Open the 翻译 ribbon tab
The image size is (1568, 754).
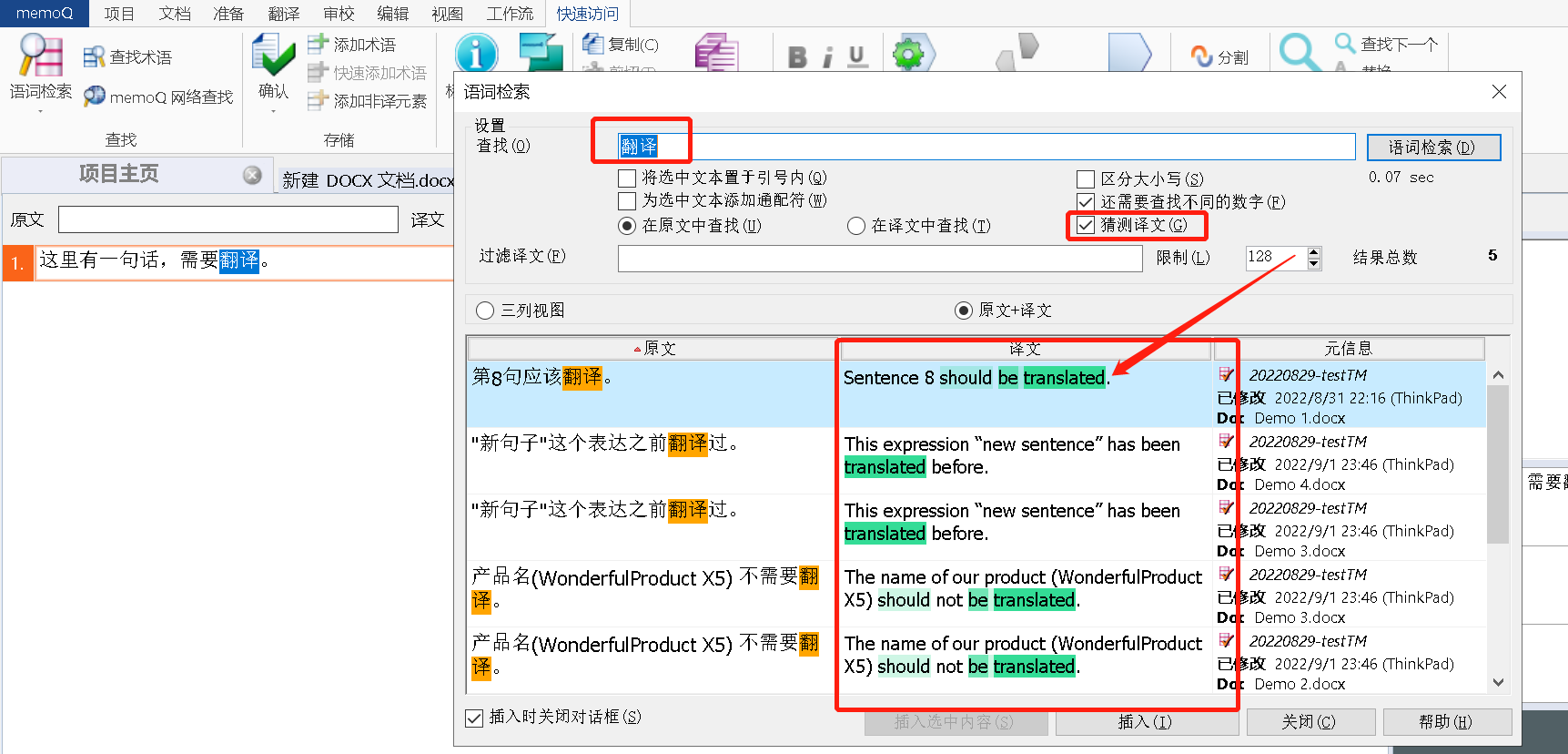(x=284, y=14)
